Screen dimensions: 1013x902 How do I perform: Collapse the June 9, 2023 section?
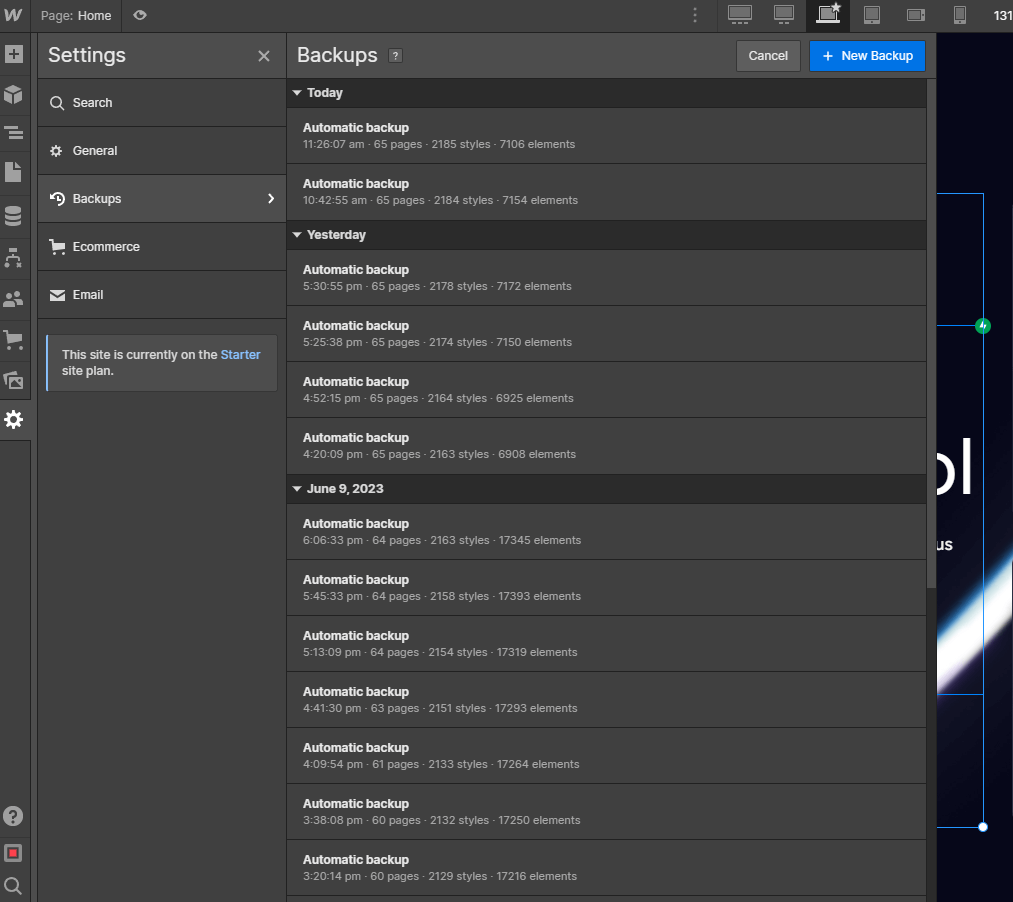297,489
